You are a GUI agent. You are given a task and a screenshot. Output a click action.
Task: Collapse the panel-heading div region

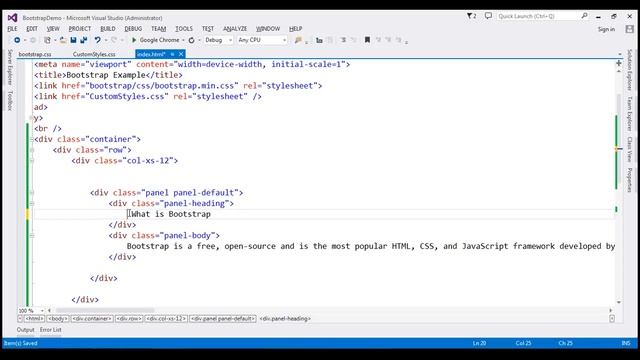(x=32, y=203)
